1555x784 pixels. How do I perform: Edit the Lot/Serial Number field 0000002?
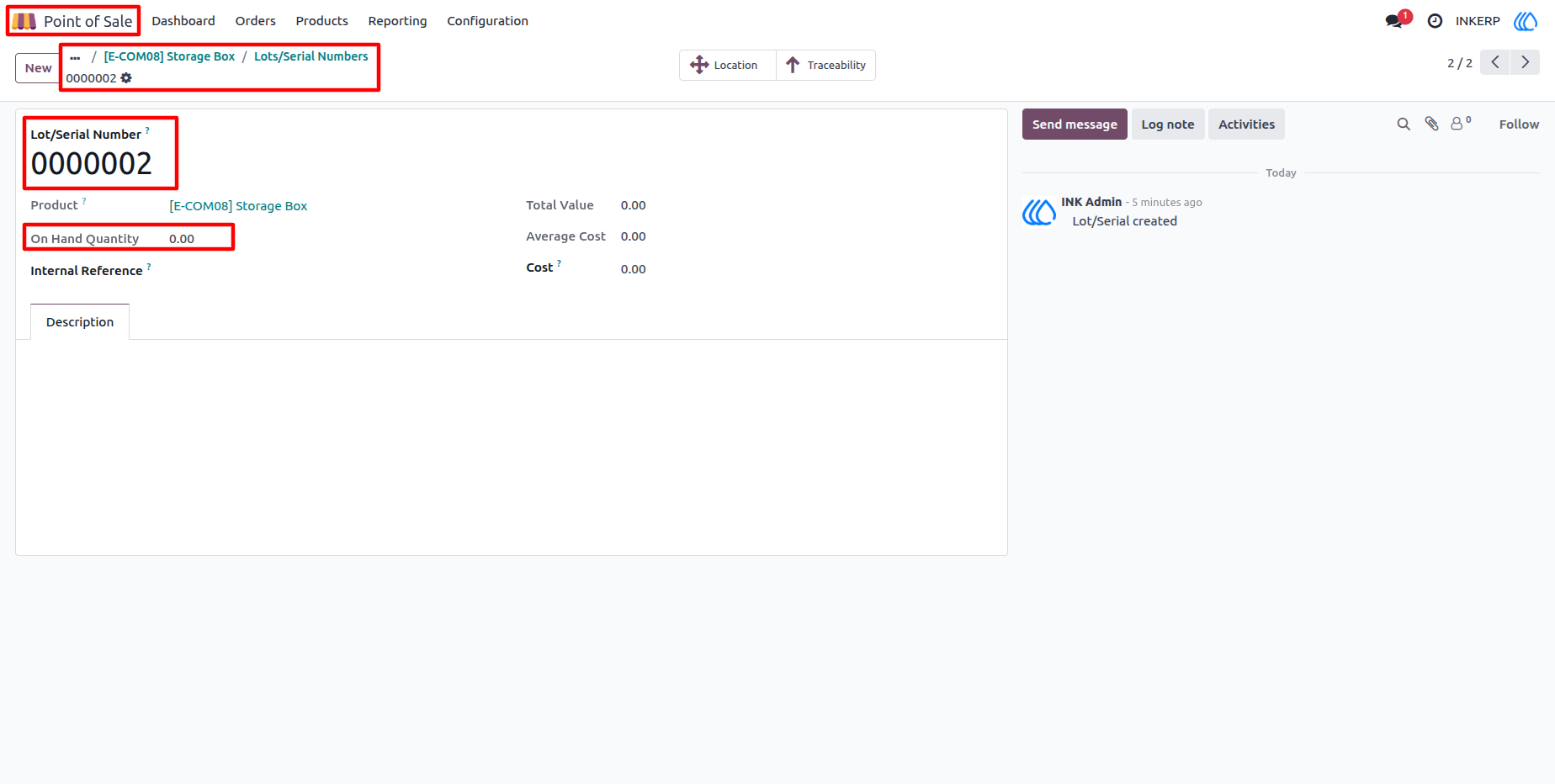coord(92,163)
